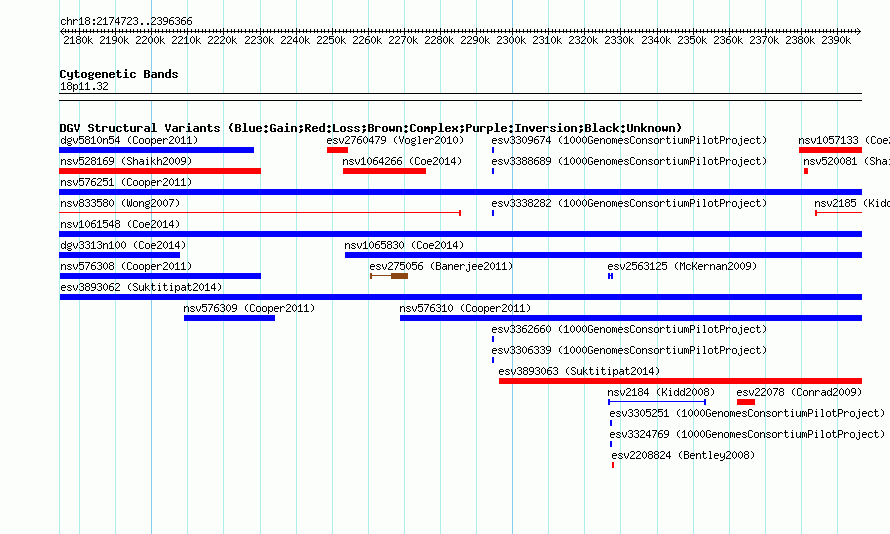890x534 pixels.
Task: Open the esv22078 (Conrad2009) label
Action: point(799,392)
